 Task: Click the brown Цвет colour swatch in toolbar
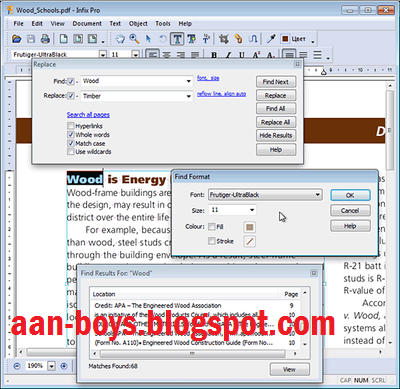pyautogui.click(x=285, y=39)
